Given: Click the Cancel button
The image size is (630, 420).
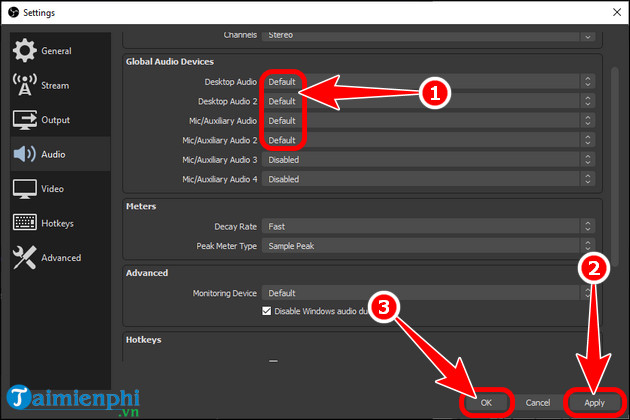Looking at the screenshot, I should click(538, 403).
